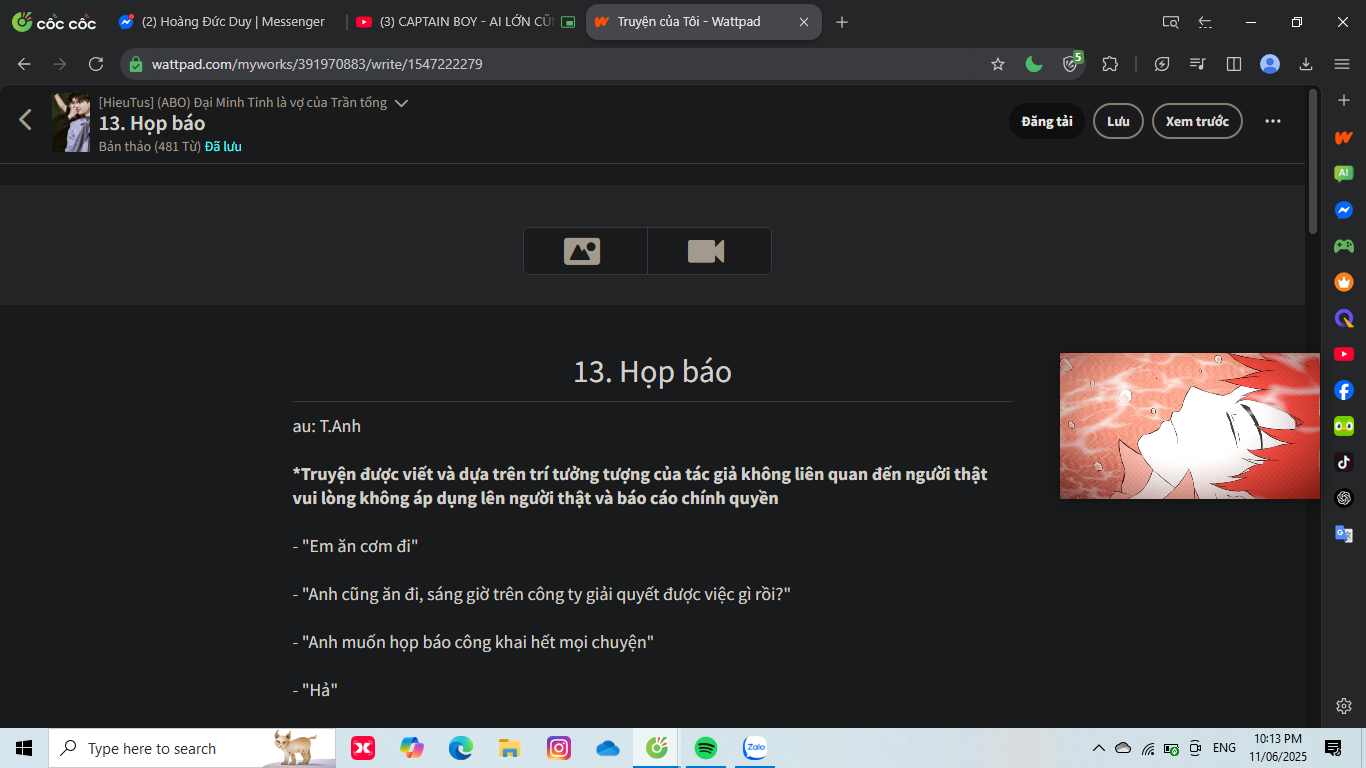Open TikTok from the browser sidebar
This screenshot has width=1366, height=768.
(x=1344, y=462)
